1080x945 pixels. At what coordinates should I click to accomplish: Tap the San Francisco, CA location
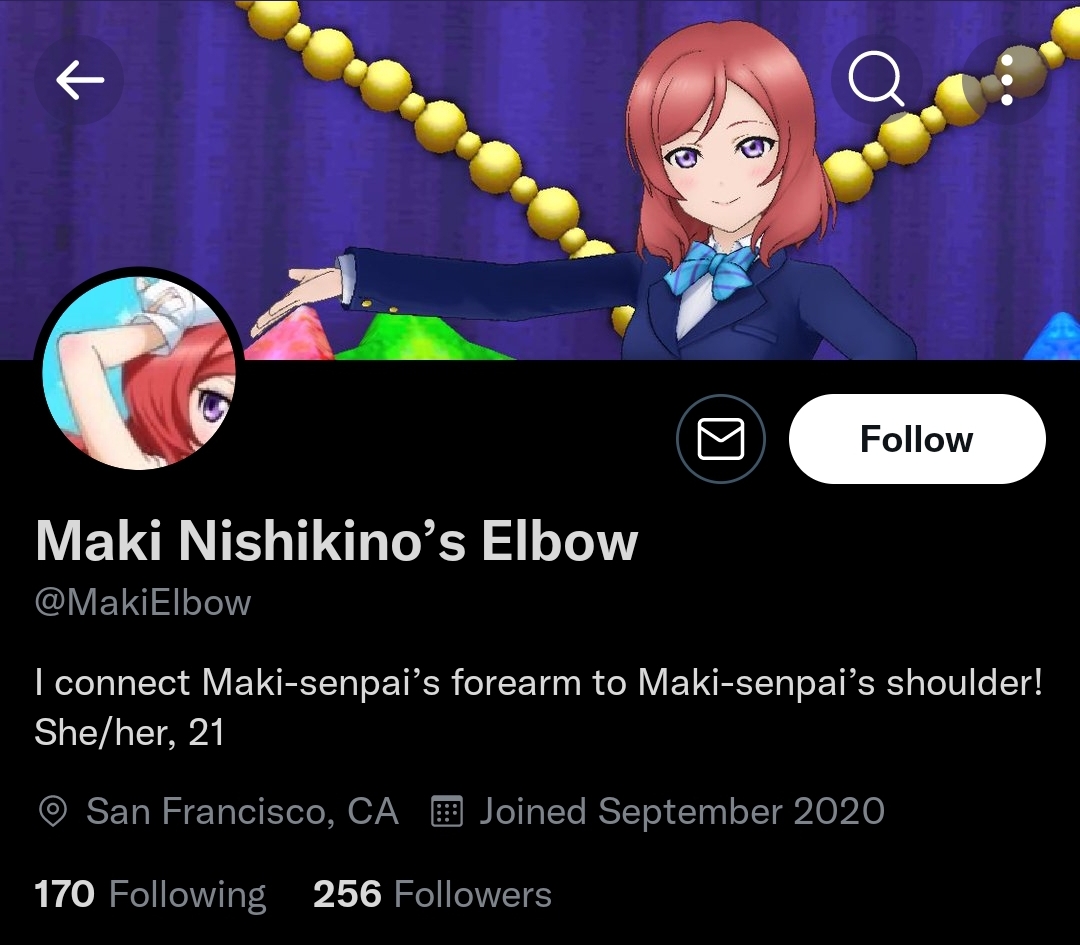pos(242,811)
